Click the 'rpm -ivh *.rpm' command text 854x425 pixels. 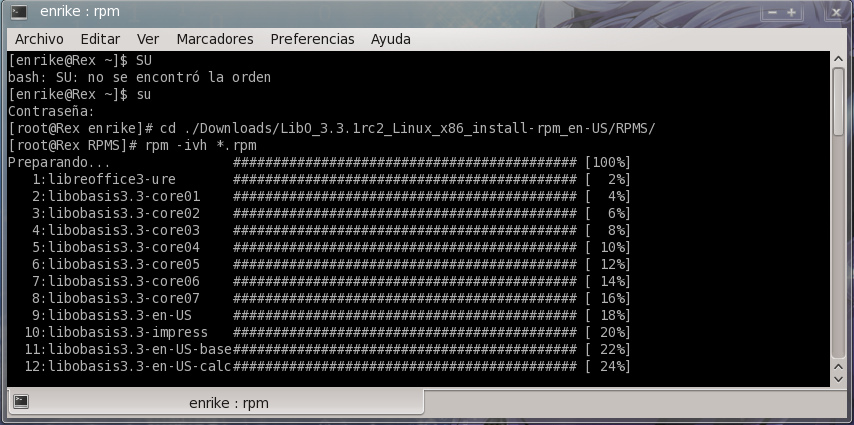click(200, 145)
